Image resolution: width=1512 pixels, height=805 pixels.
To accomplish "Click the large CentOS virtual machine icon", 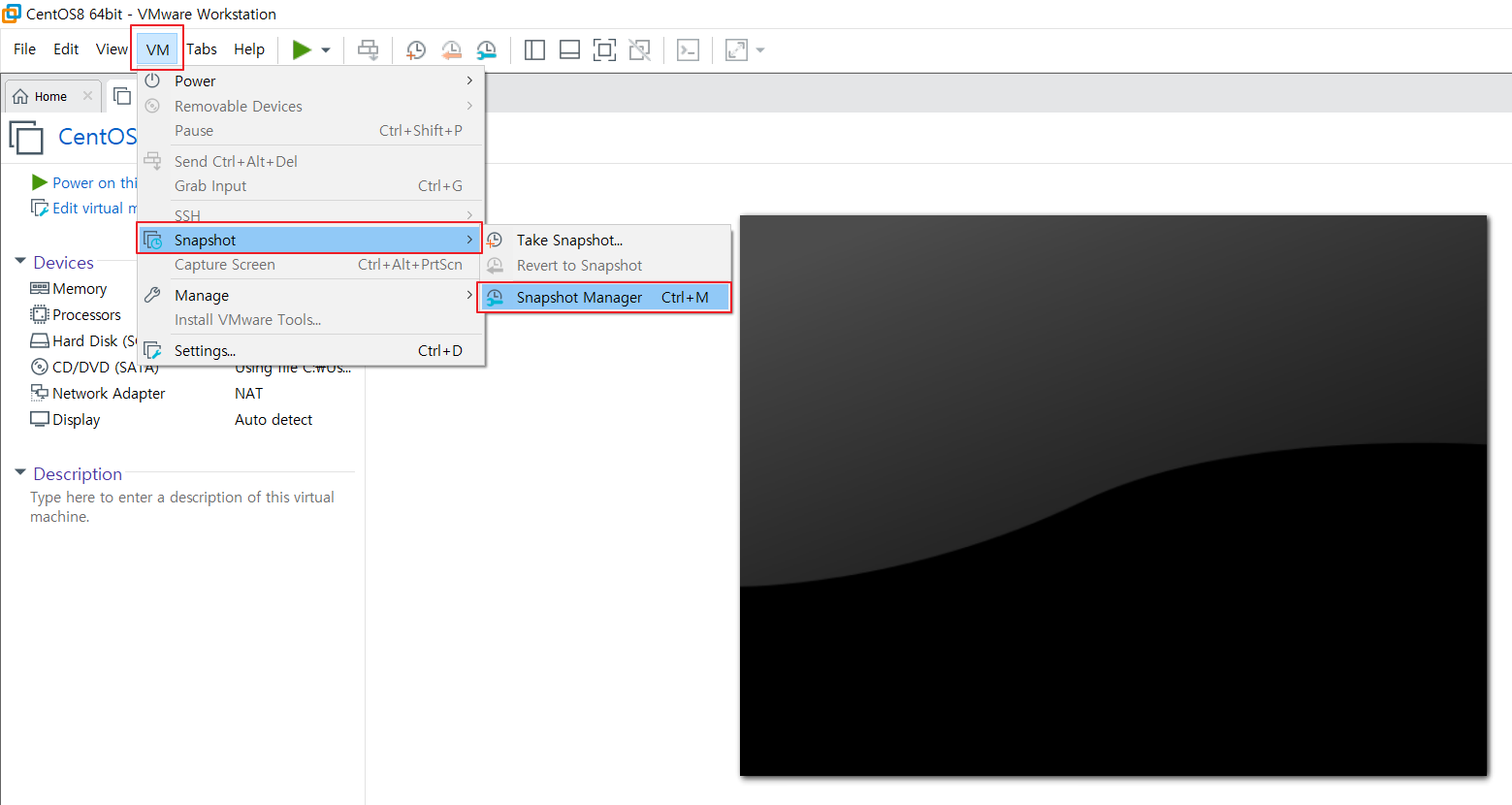I will point(26,137).
